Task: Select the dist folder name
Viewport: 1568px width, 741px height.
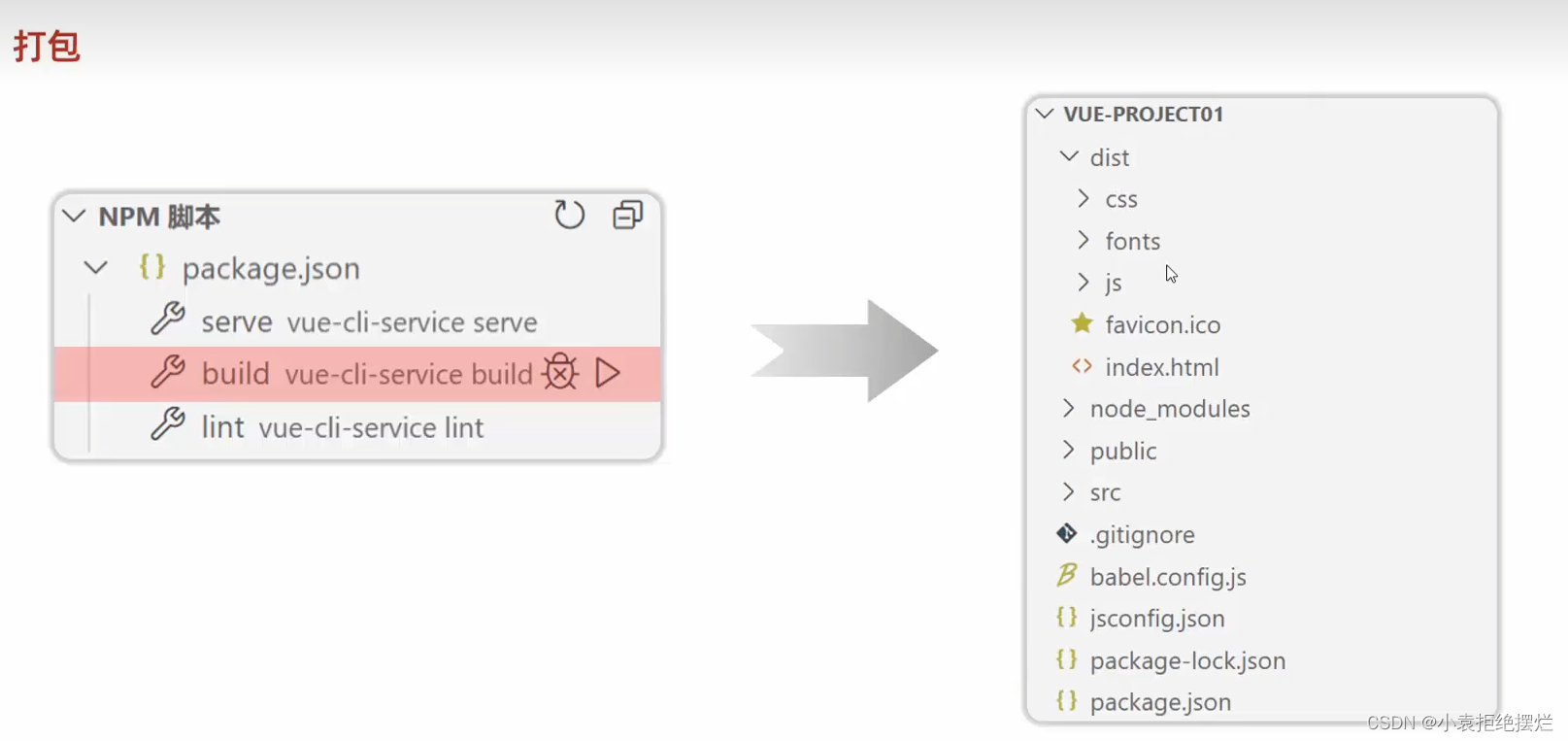Action: tap(1109, 157)
